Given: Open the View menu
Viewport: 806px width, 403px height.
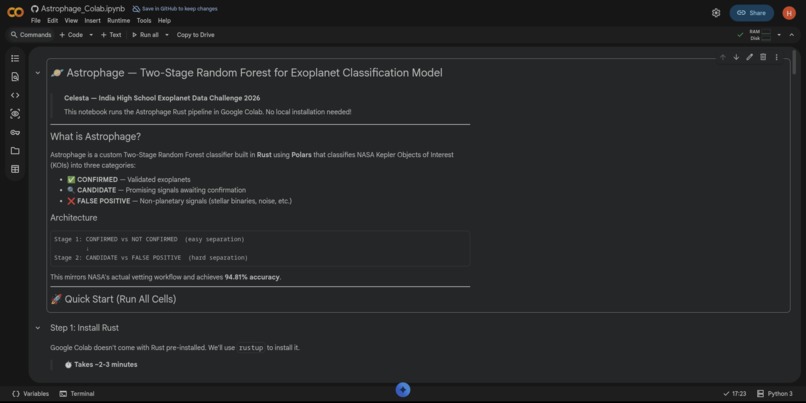Looking at the screenshot, I should pyautogui.click(x=71, y=21).
